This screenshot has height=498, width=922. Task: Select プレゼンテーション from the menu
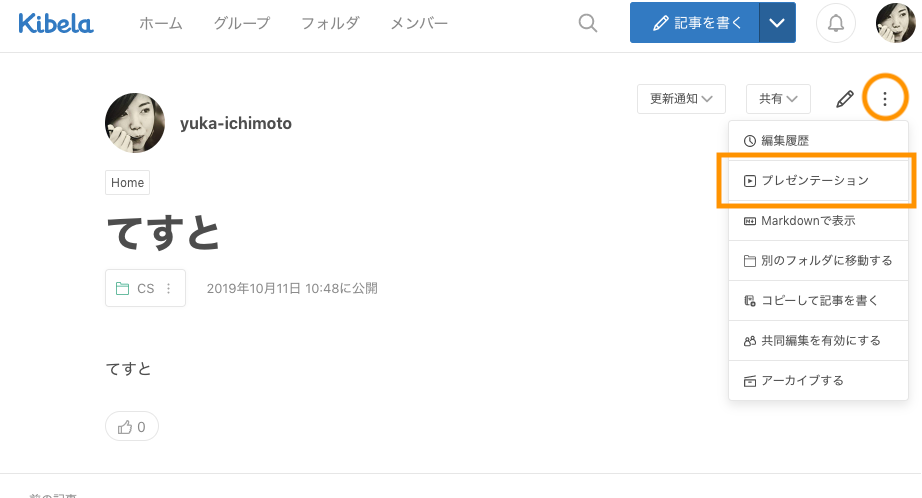coord(816,181)
